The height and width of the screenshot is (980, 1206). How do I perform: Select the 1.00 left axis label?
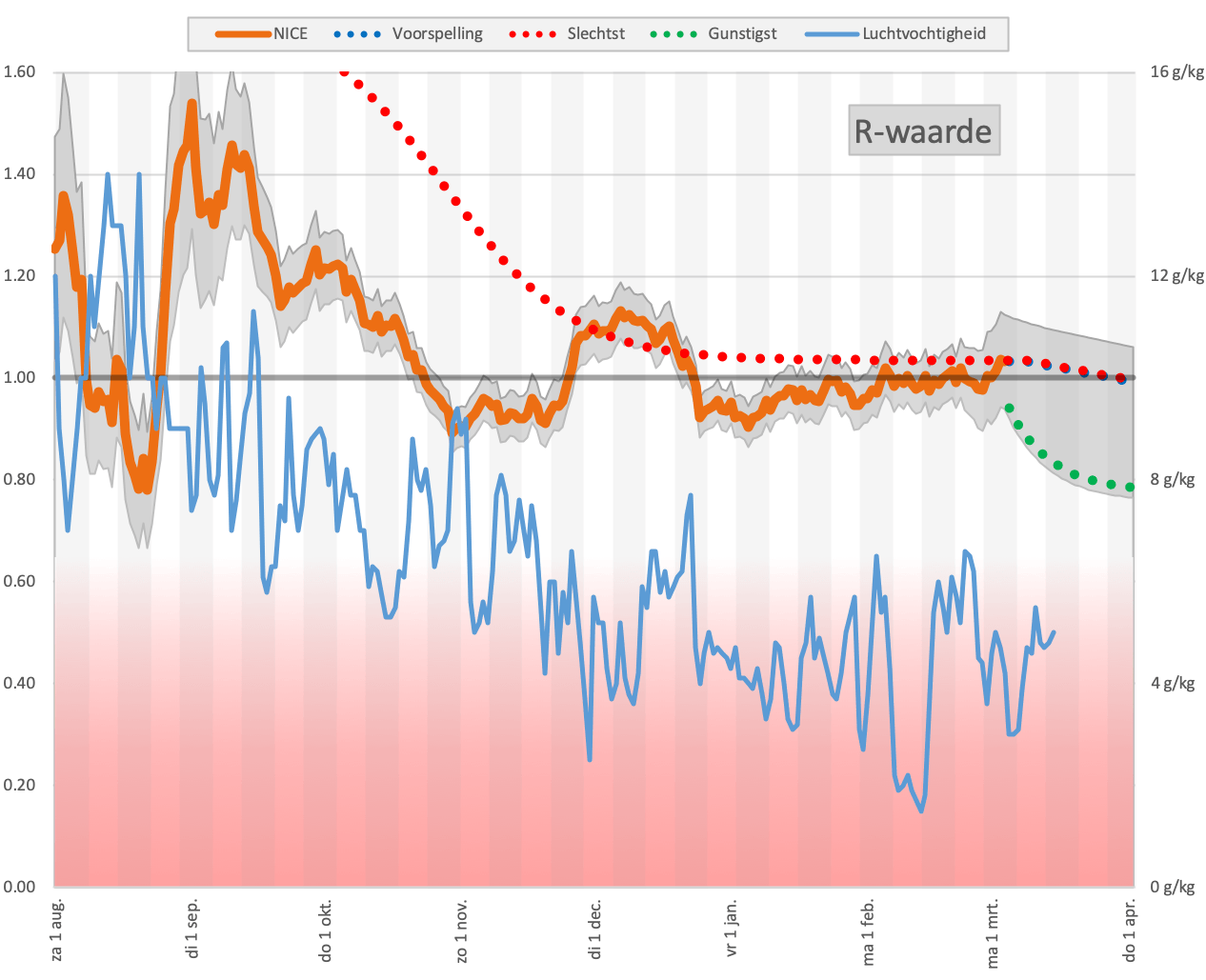coord(20,378)
